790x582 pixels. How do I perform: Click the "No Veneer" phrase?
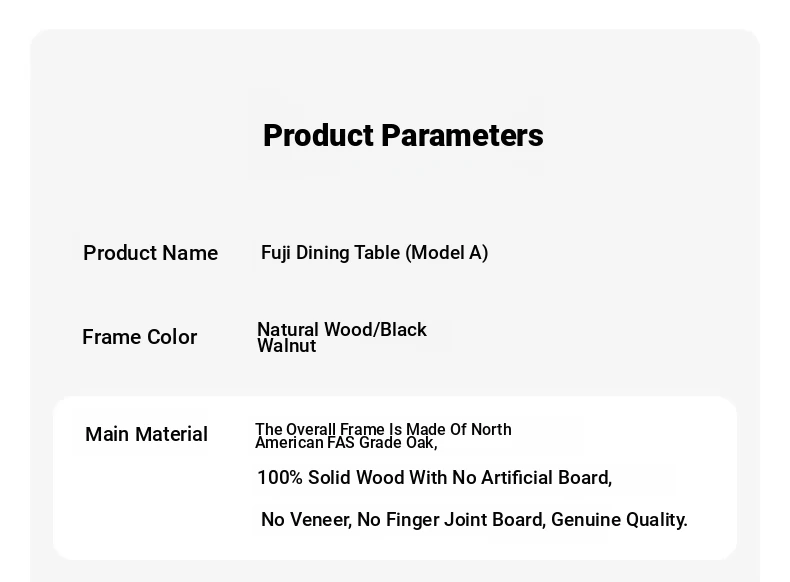pyautogui.click(x=305, y=520)
